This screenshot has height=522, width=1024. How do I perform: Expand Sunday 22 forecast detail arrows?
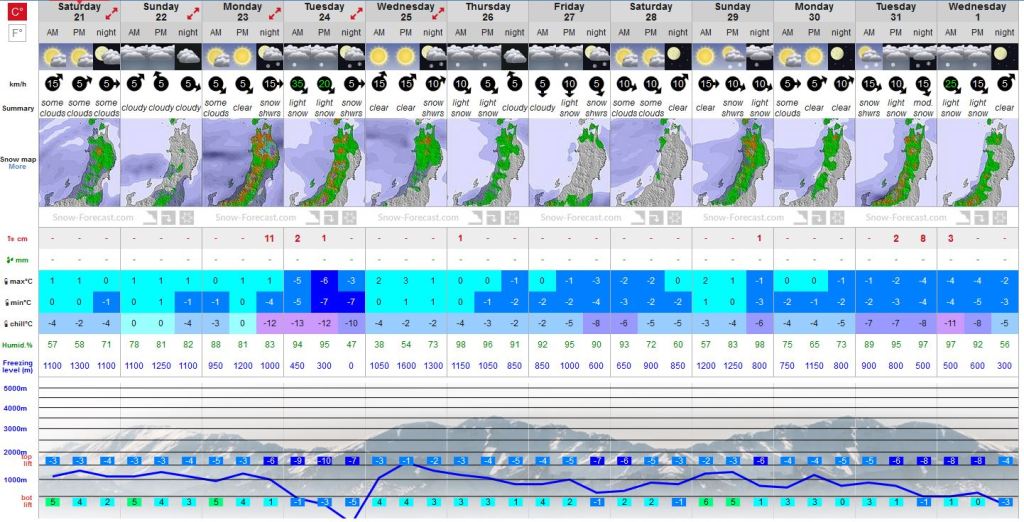pyautogui.click(x=191, y=12)
